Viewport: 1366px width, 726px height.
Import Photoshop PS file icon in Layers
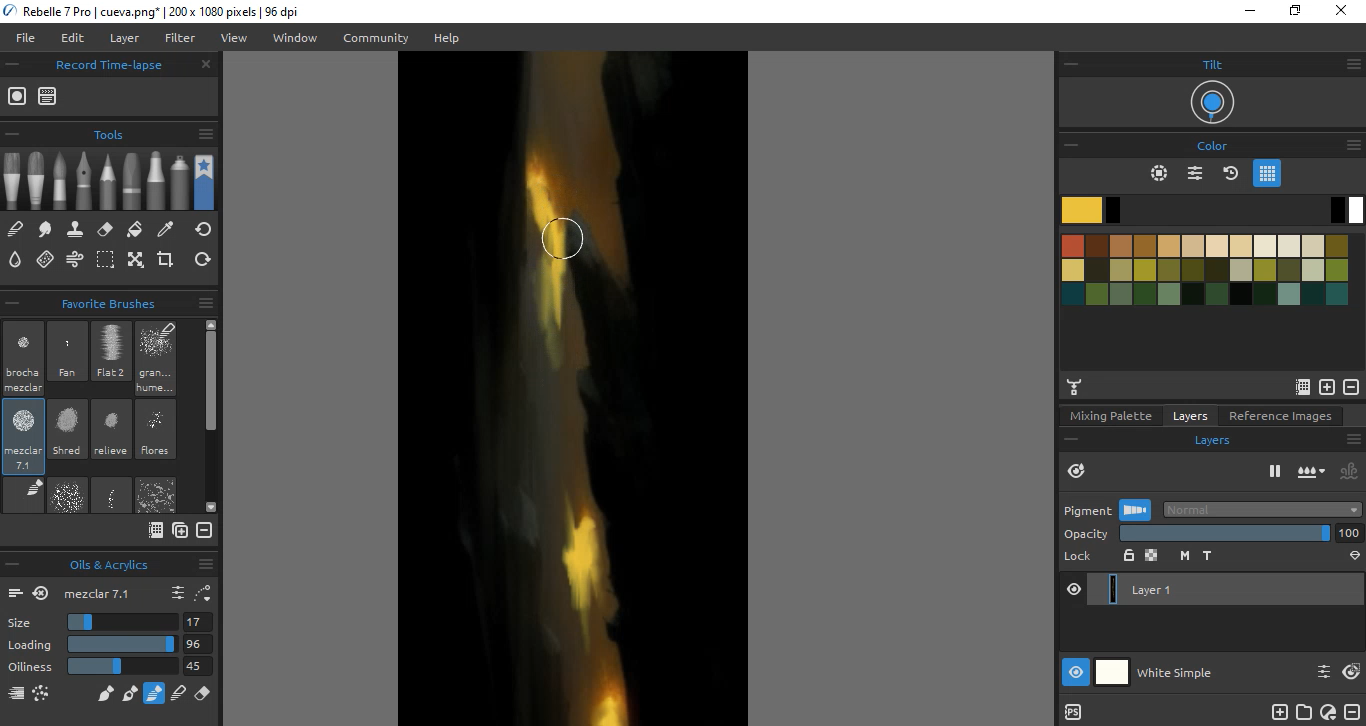(1073, 712)
